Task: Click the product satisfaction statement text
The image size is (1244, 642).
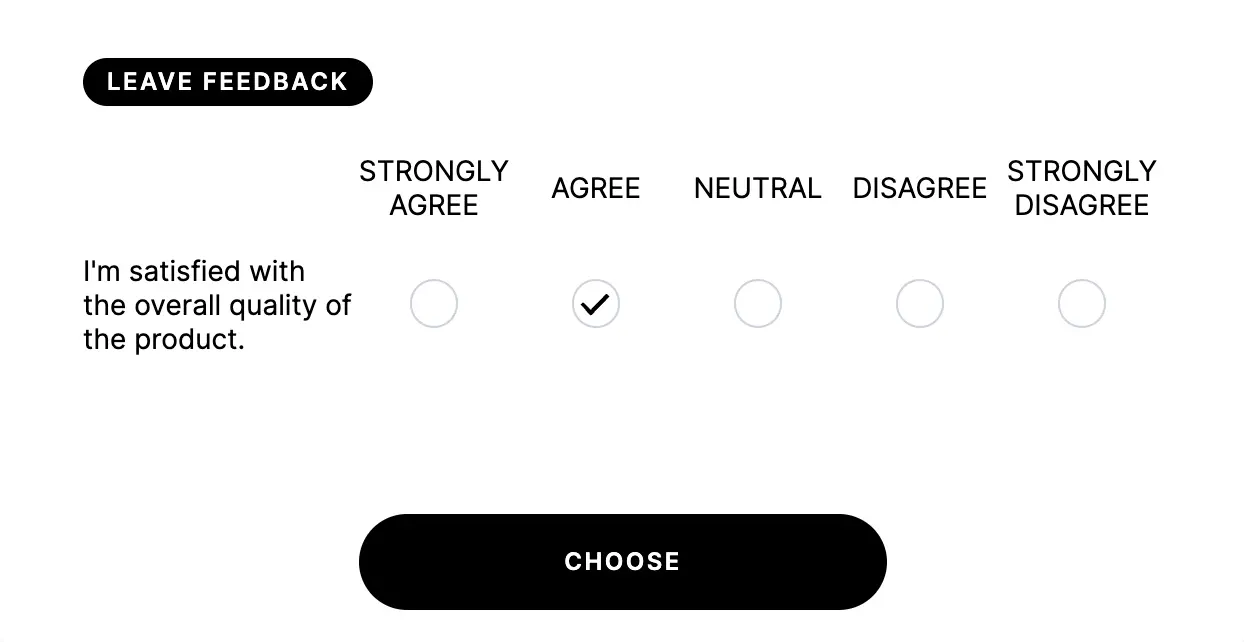Action: point(217,305)
